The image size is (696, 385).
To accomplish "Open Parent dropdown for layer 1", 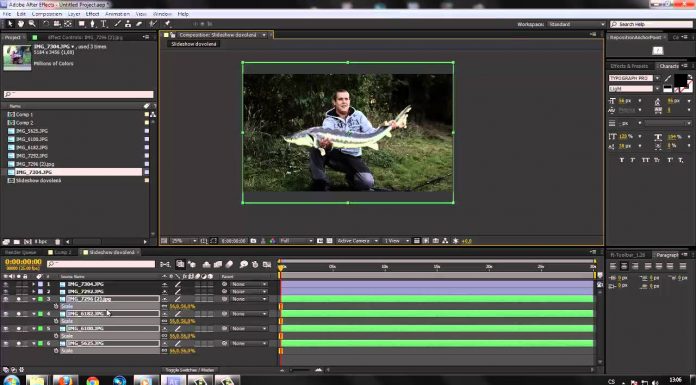I will coord(249,284).
